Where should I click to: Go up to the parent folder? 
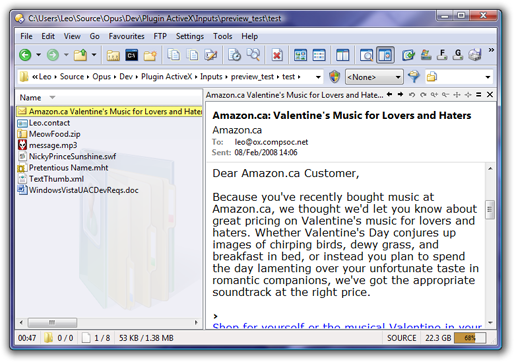[80, 55]
